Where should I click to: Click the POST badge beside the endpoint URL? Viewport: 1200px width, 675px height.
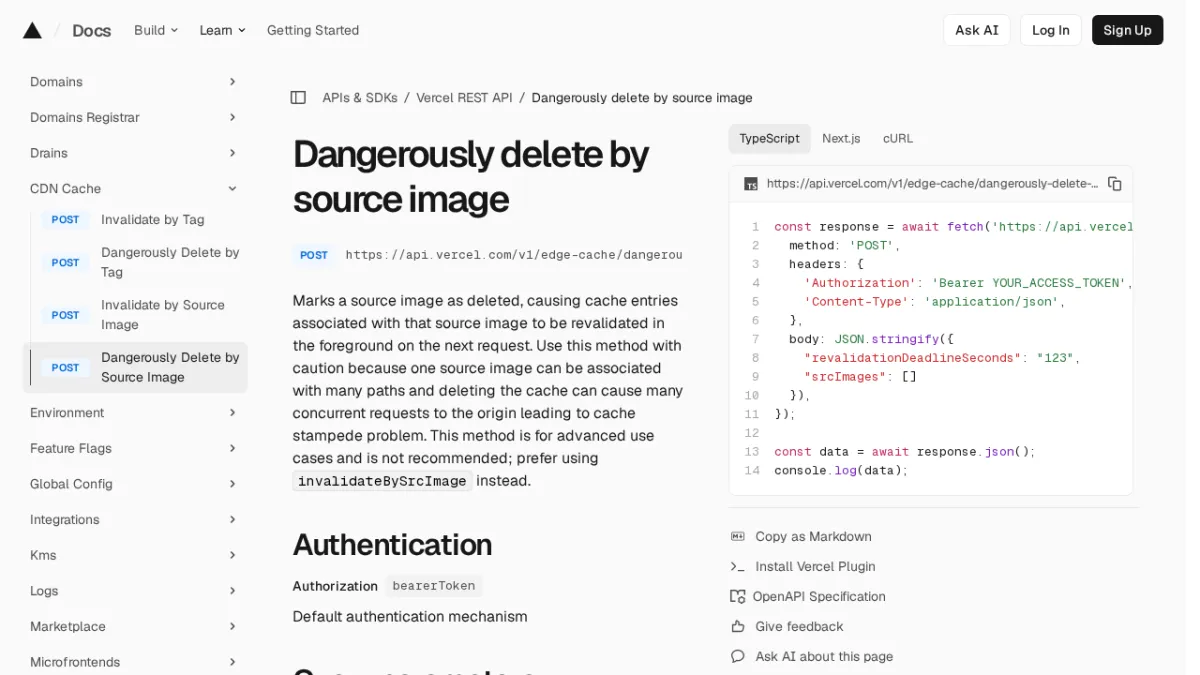tap(314, 255)
